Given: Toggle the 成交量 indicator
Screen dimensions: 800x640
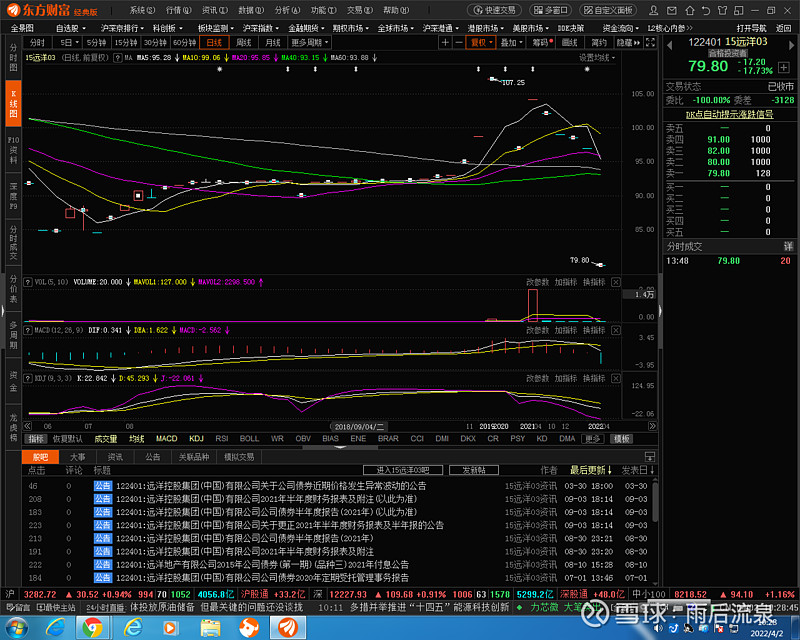Looking at the screenshot, I should coord(106,439).
